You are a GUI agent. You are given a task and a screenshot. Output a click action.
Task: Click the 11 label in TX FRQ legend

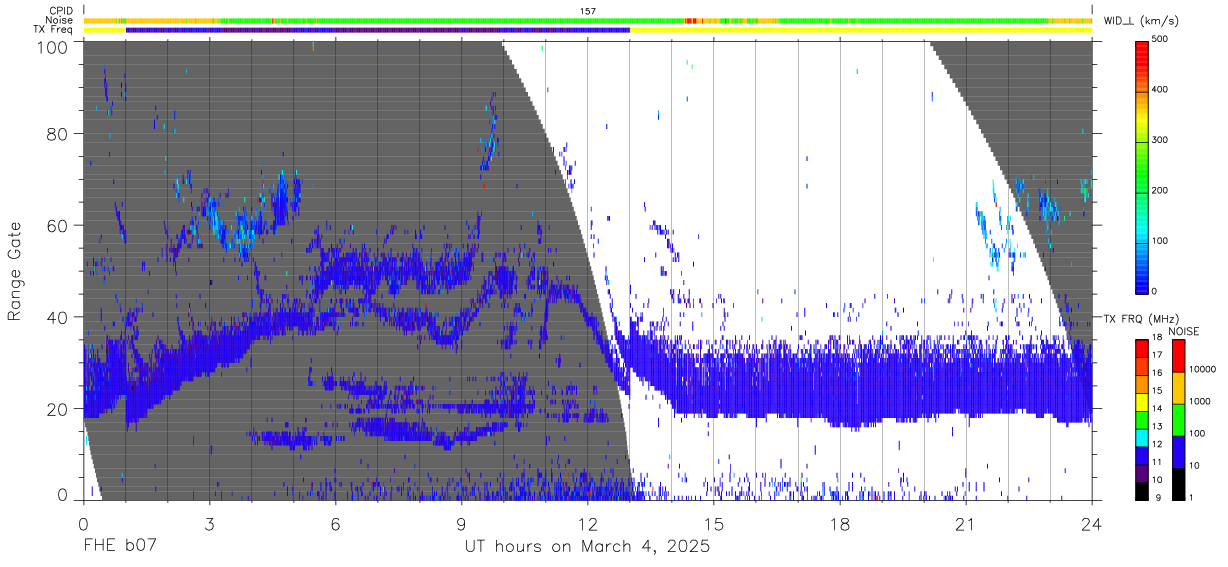tap(1157, 462)
